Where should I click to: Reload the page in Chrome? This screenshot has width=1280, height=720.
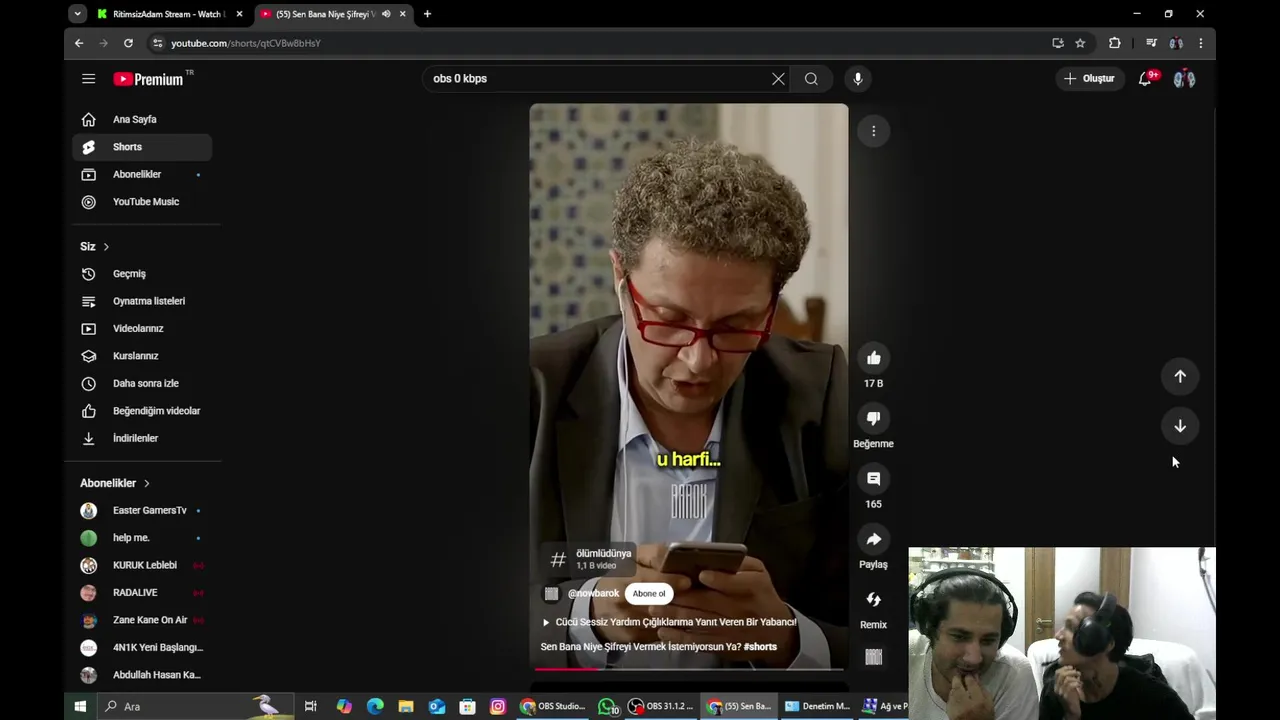[128, 43]
